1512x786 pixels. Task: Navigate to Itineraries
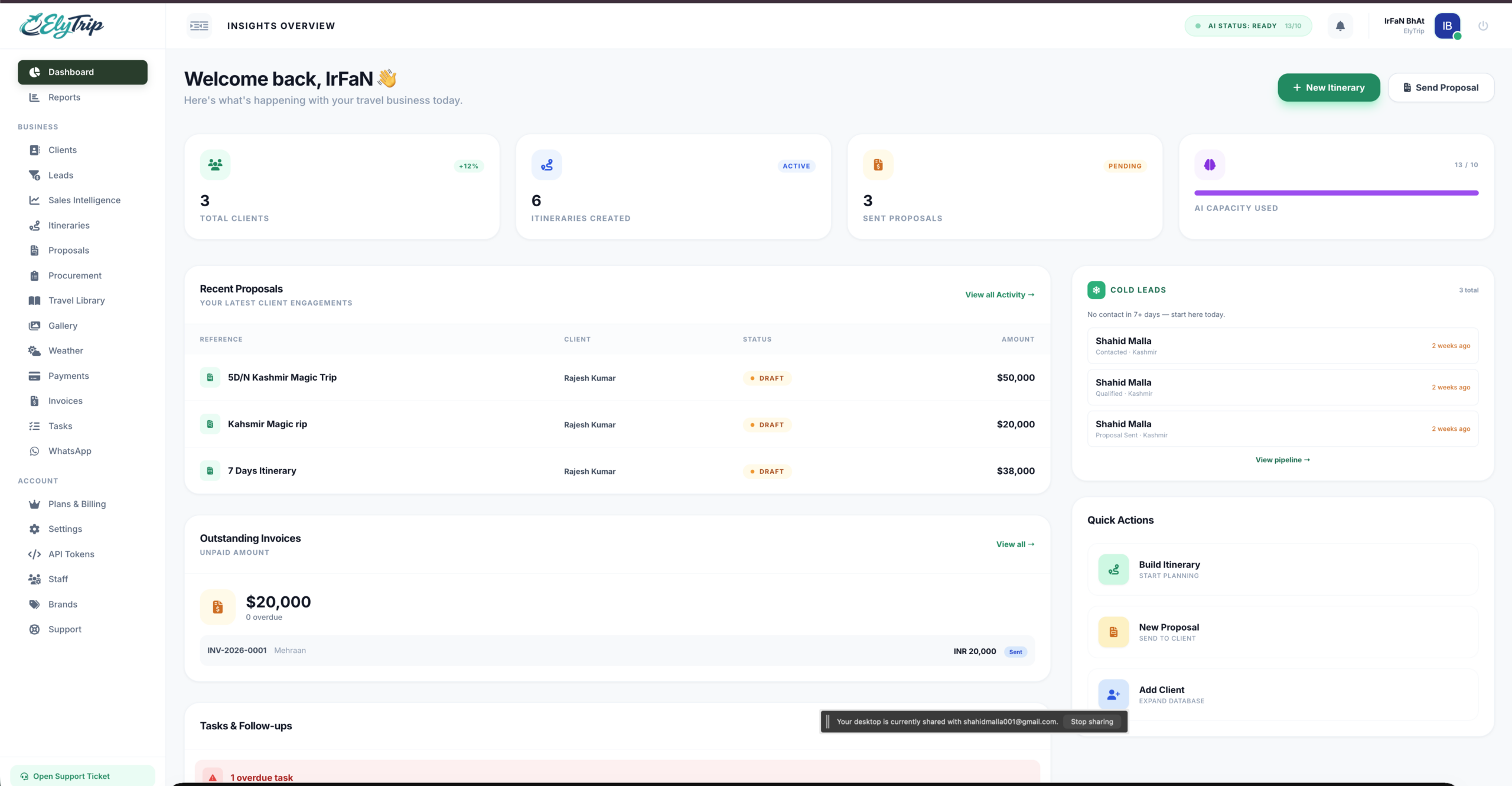tap(83, 226)
